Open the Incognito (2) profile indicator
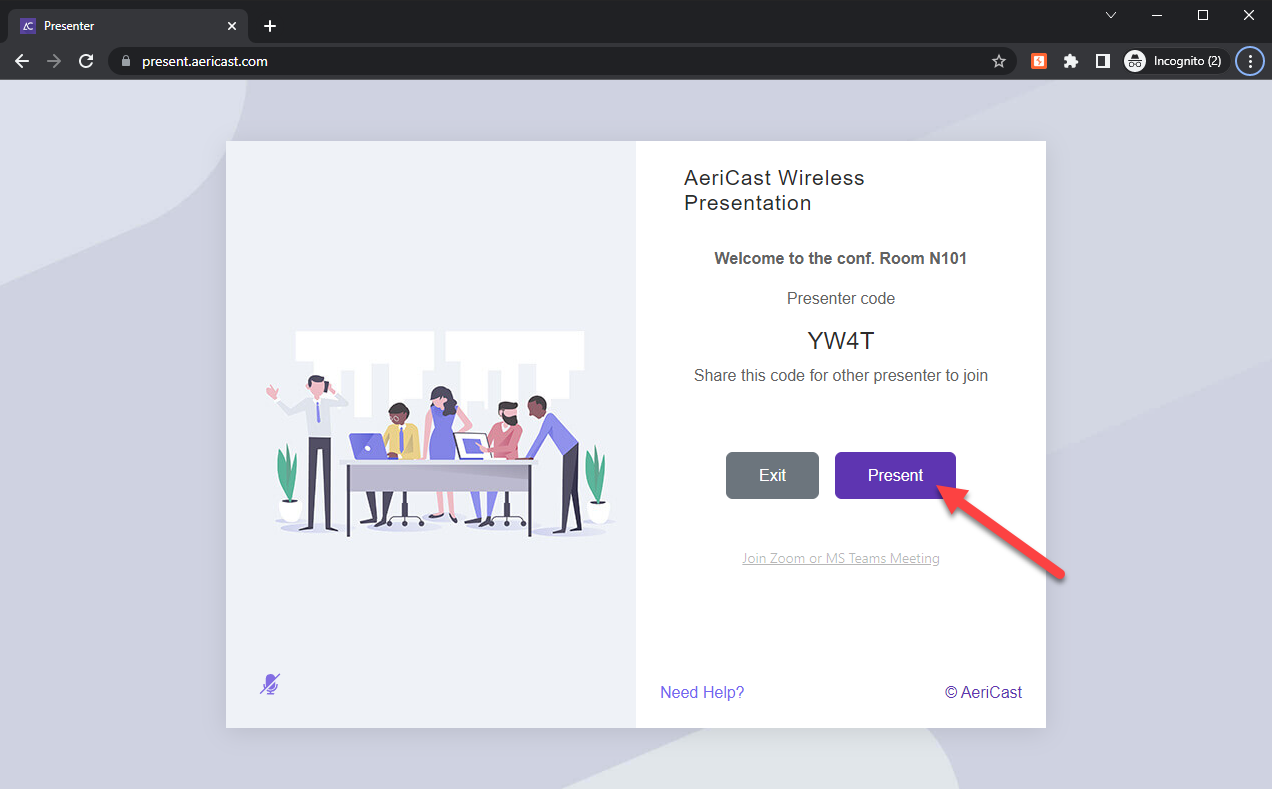 click(x=1175, y=61)
